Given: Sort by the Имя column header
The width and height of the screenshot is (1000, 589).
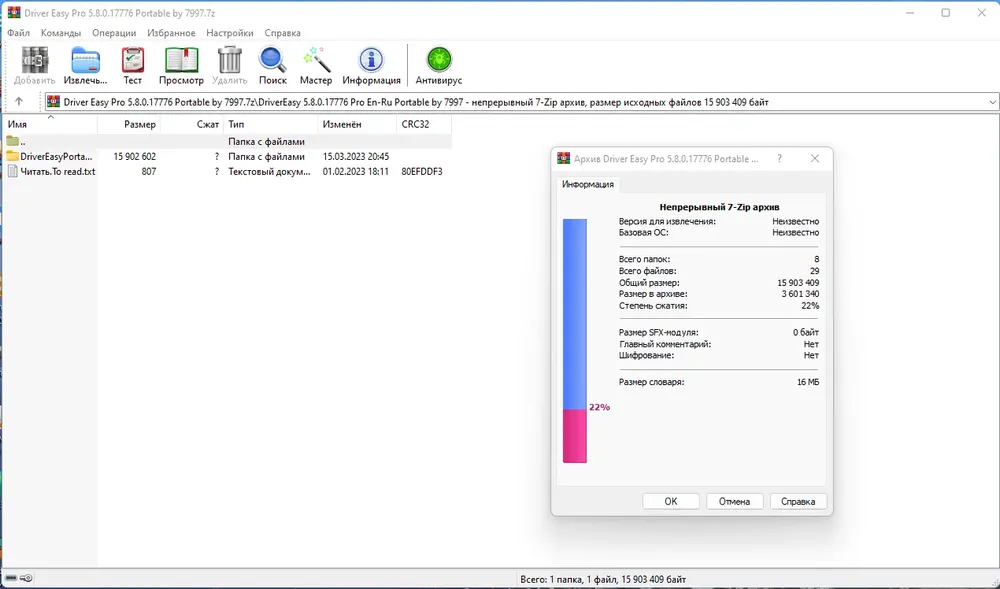Looking at the screenshot, I should click(x=50, y=124).
